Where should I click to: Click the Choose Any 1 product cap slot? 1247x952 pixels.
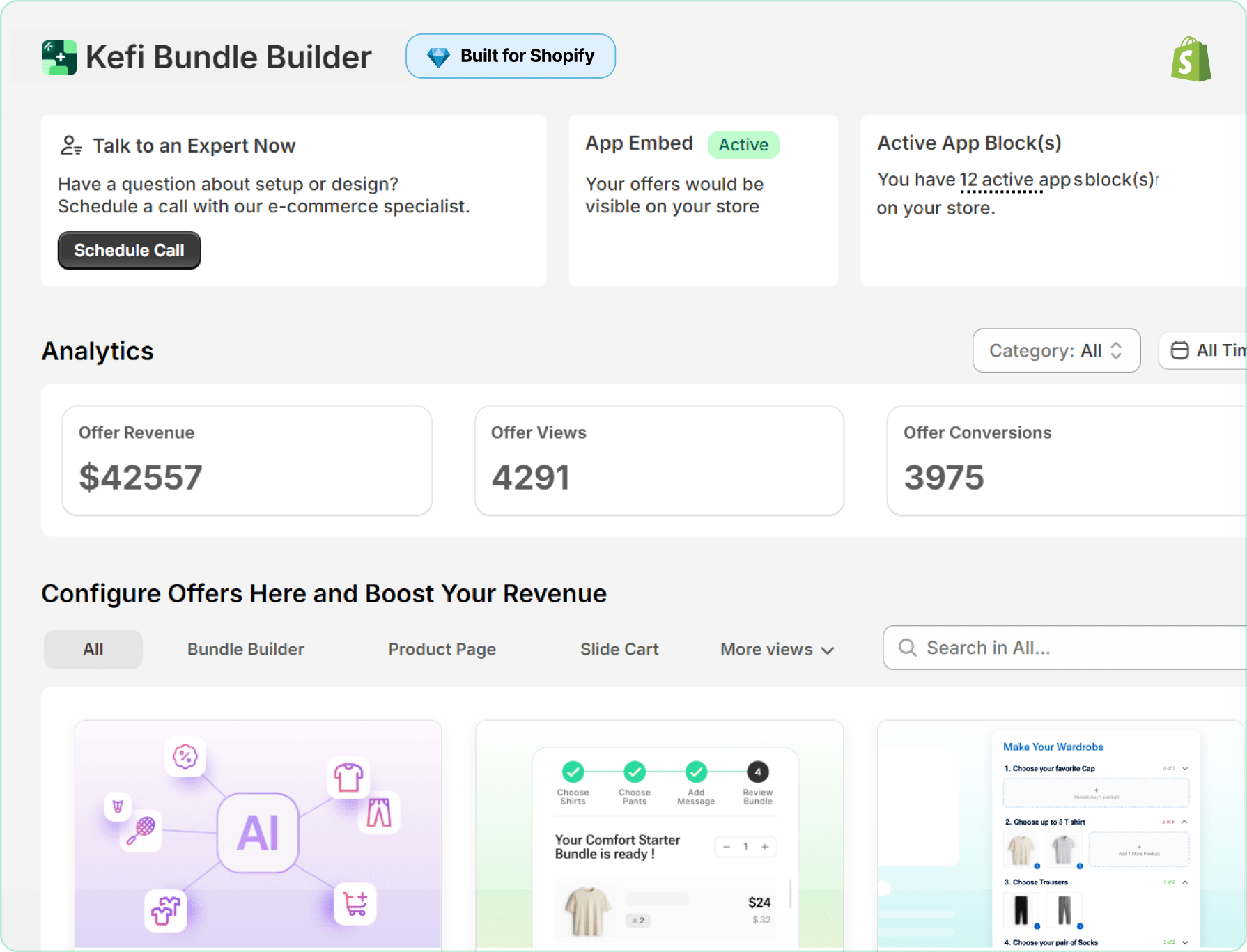tap(1096, 793)
